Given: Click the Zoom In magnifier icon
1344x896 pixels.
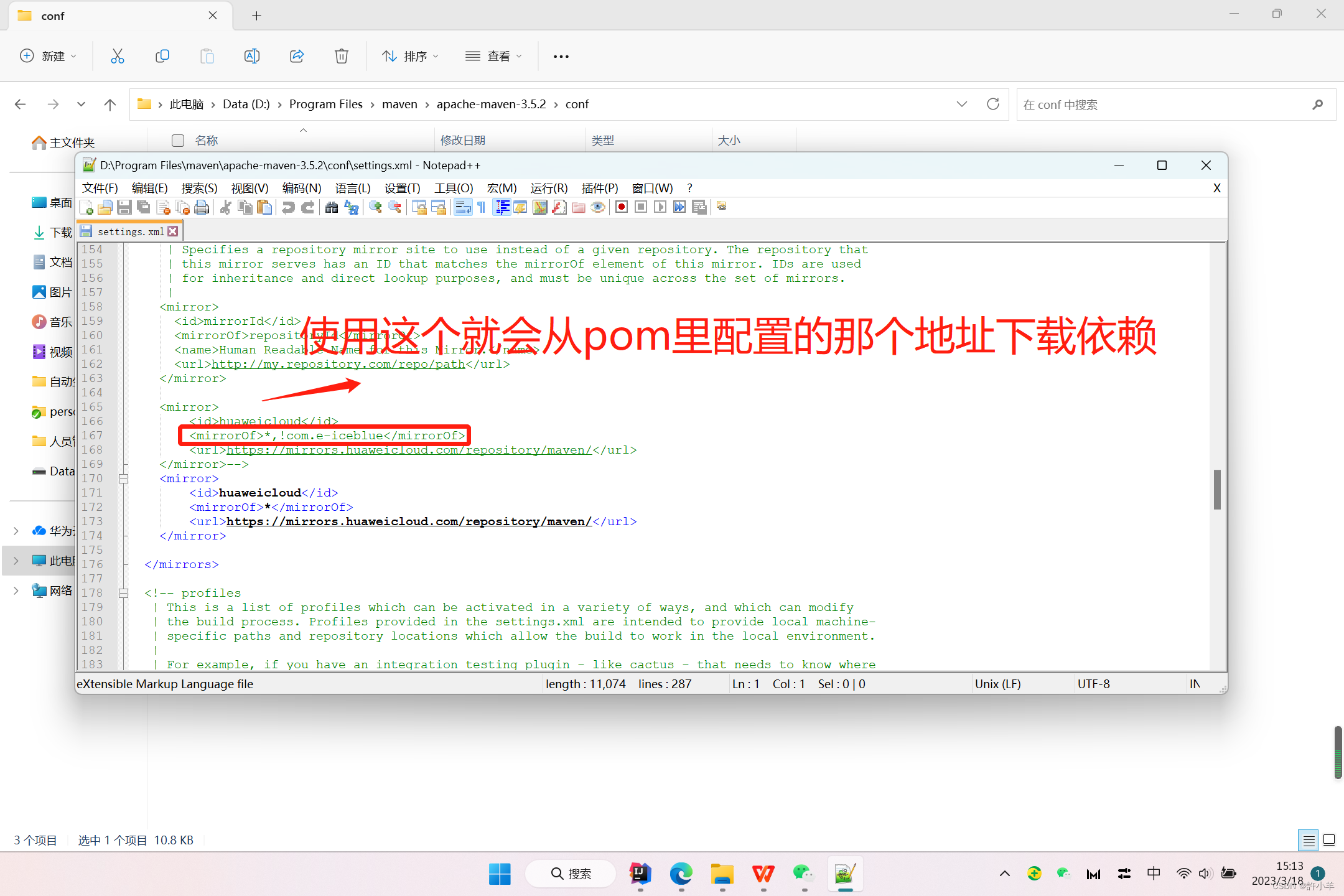Looking at the screenshot, I should click(x=375, y=207).
